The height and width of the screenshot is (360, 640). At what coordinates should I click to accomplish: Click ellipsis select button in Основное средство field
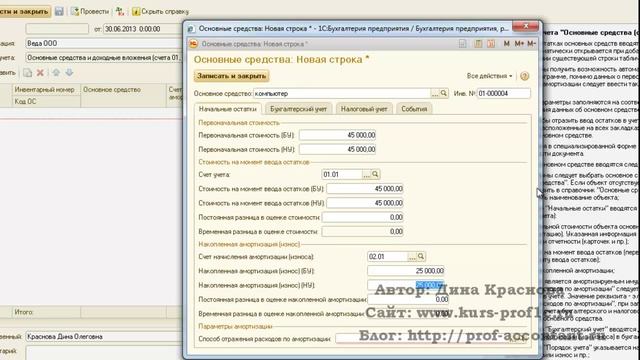[x=435, y=93]
